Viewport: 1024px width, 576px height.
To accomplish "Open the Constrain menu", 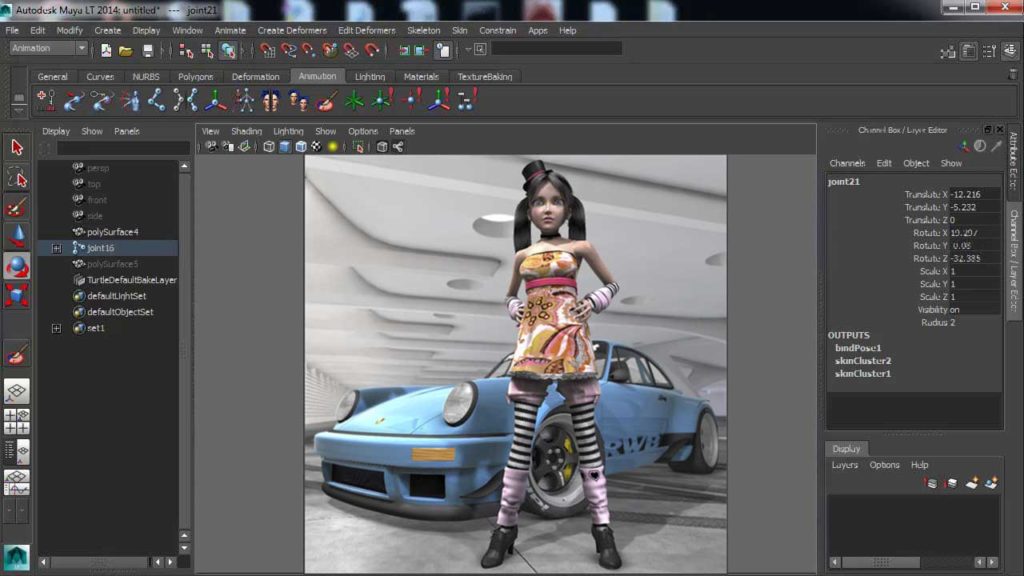I will click(x=497, y=31).
